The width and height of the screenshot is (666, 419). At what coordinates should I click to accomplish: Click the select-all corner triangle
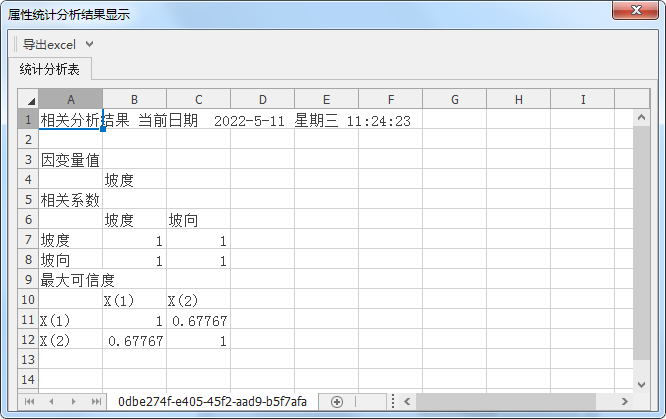[x=28, y=100]
